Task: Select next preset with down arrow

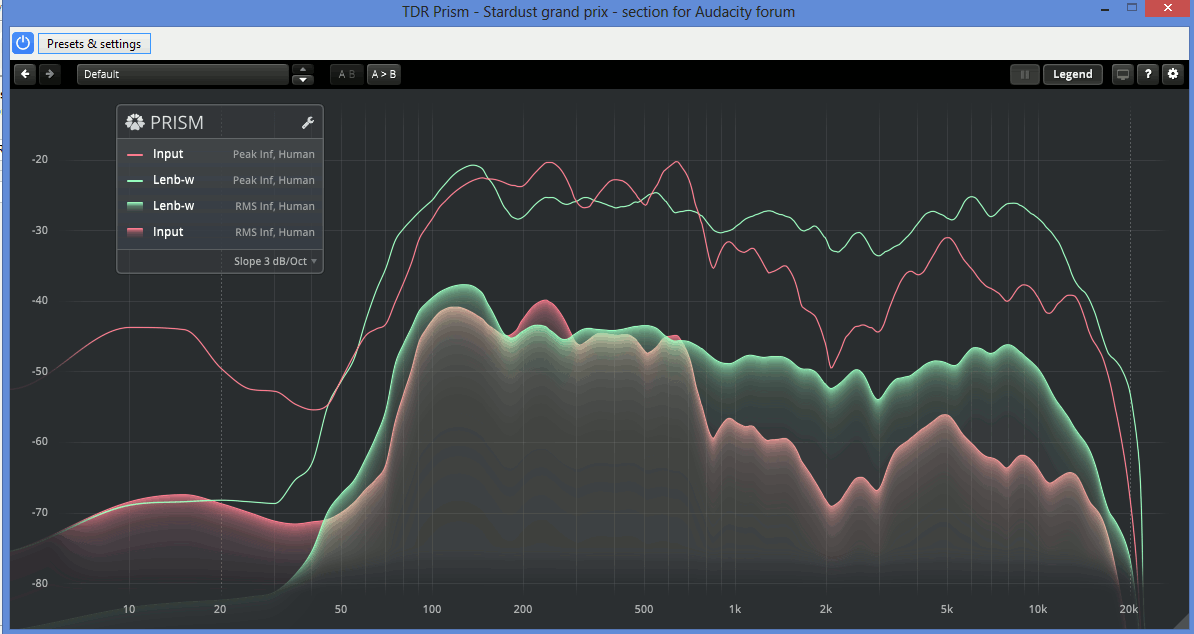Action: pyautogui.click(x=303, y=79)
